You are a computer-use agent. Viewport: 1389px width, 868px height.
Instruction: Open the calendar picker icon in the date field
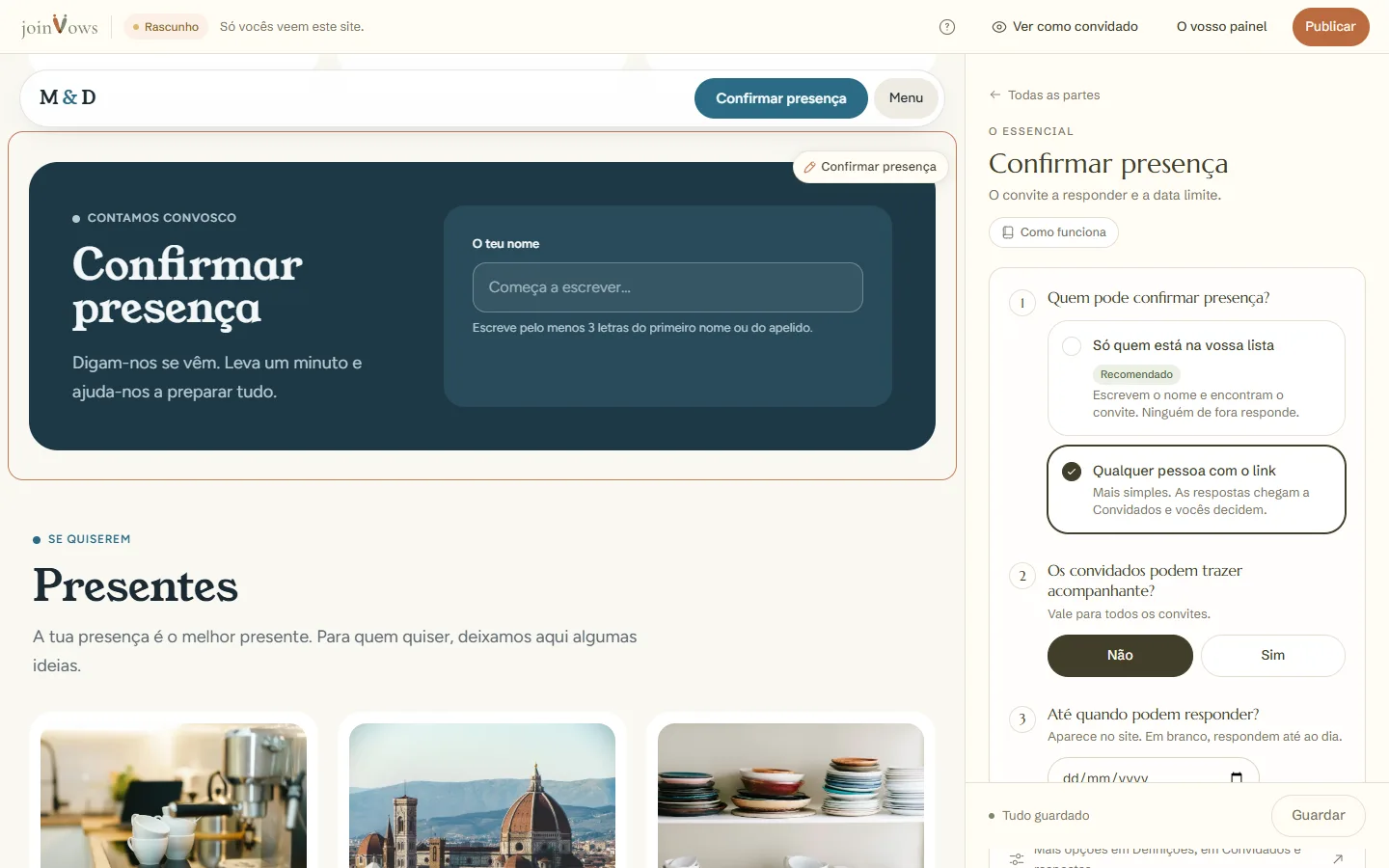[1237, 777]
